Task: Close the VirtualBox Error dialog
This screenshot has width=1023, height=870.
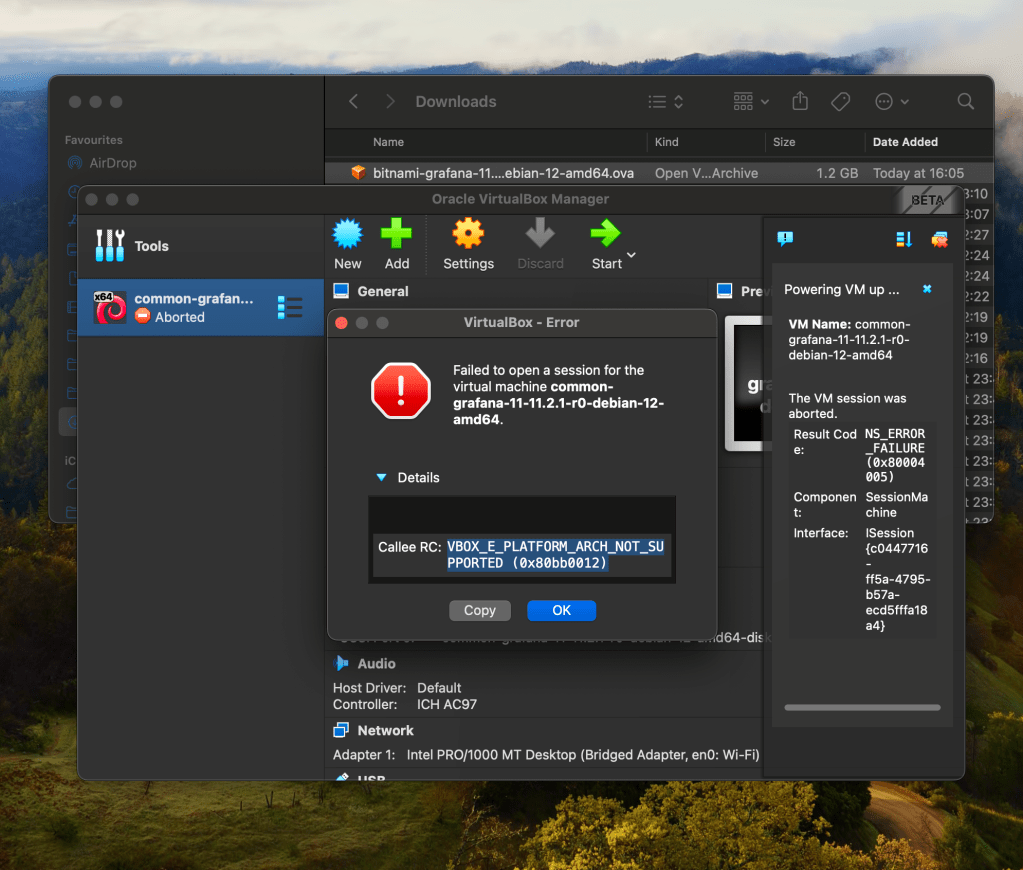Action: 341,323
